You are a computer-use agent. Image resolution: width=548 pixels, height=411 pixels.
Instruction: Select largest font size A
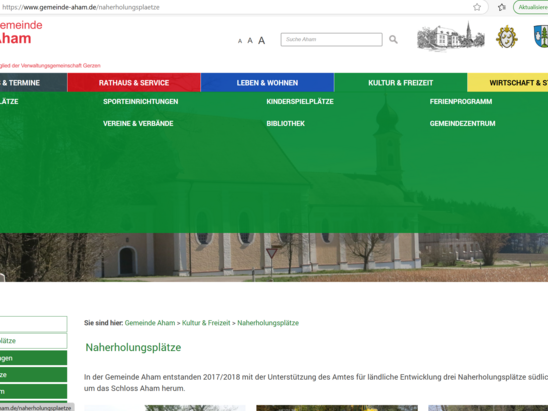(x=261, y=41)
